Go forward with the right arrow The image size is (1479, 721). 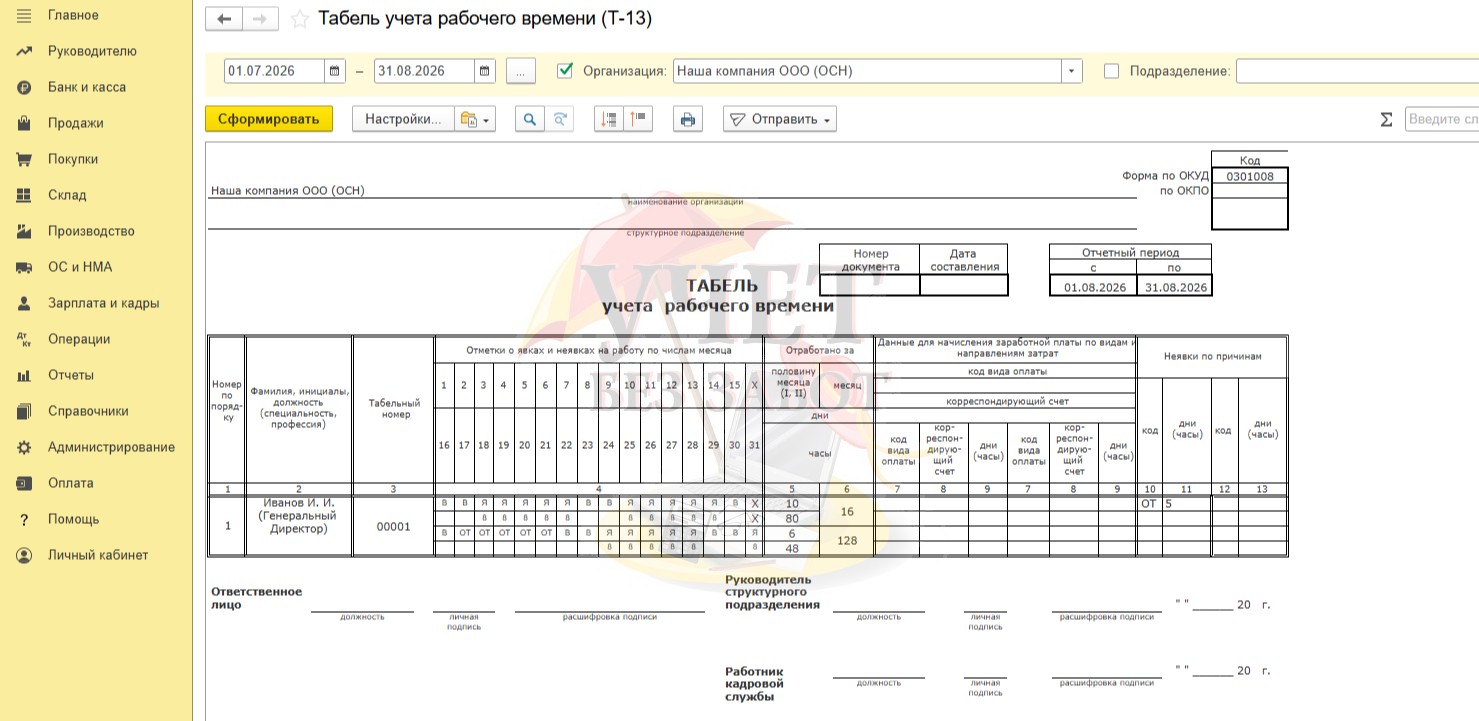(x=260, y=19)
